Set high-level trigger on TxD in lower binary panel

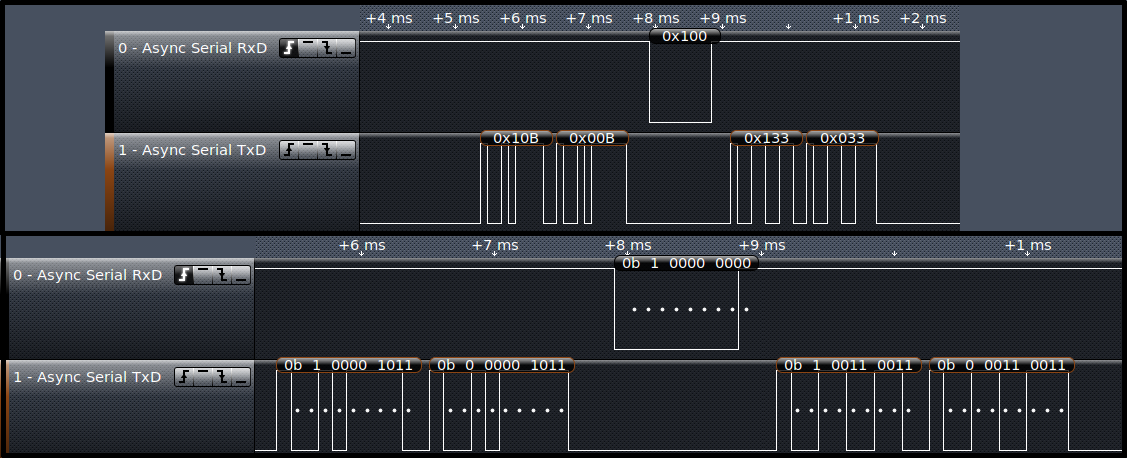203,377
